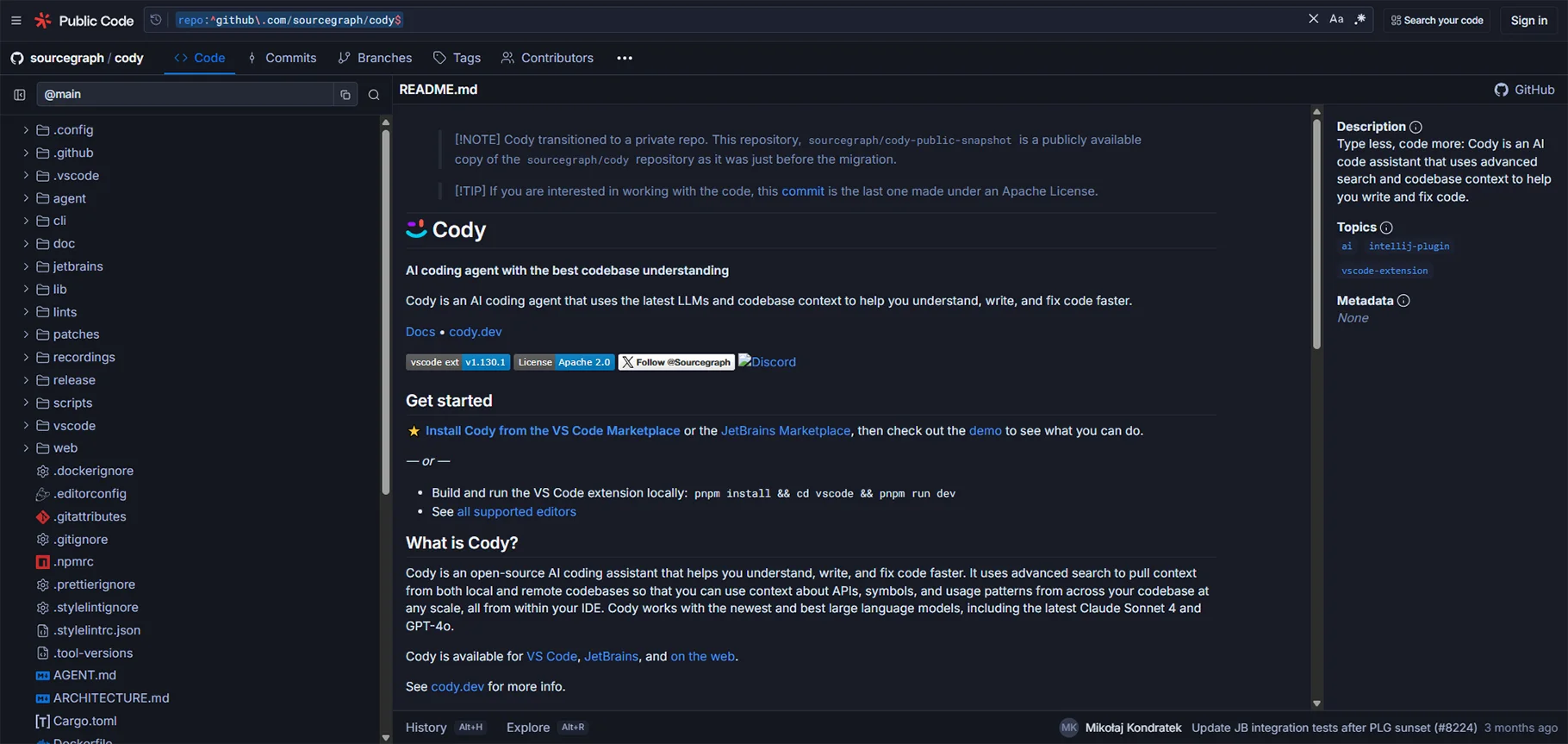Open the GitHub external link

[1524, 90]
